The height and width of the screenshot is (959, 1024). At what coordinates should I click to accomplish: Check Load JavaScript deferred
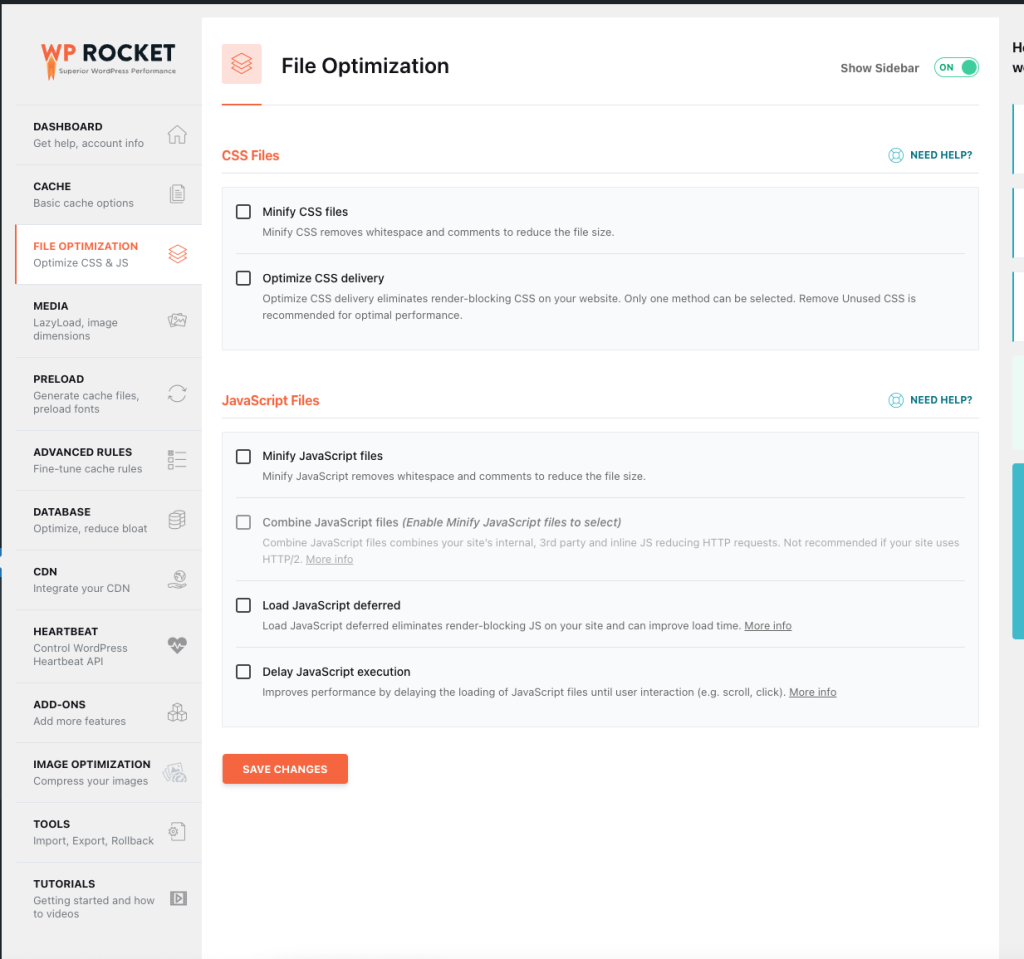point(243,606)
